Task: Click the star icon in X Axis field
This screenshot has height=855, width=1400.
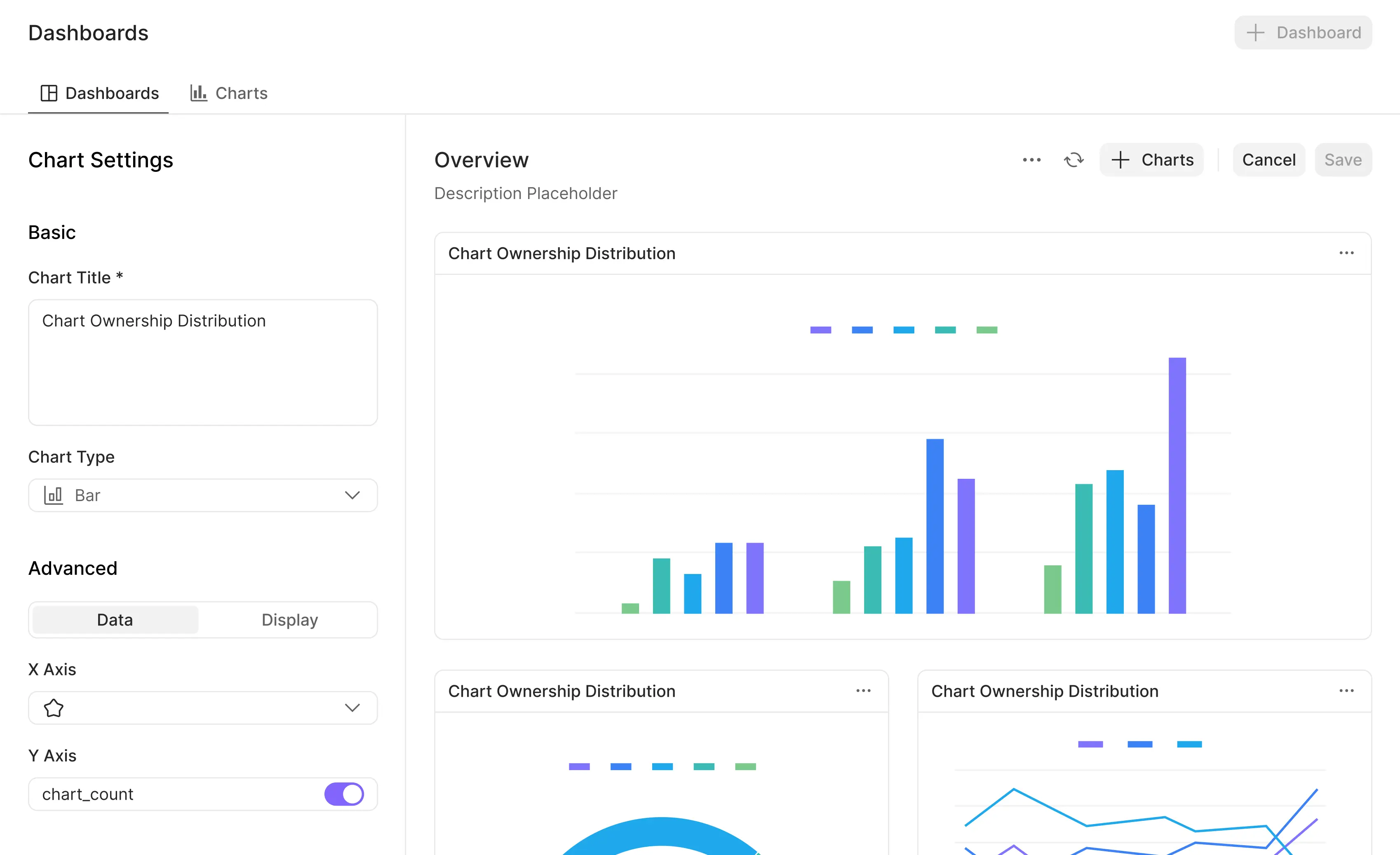Action: 54,708
